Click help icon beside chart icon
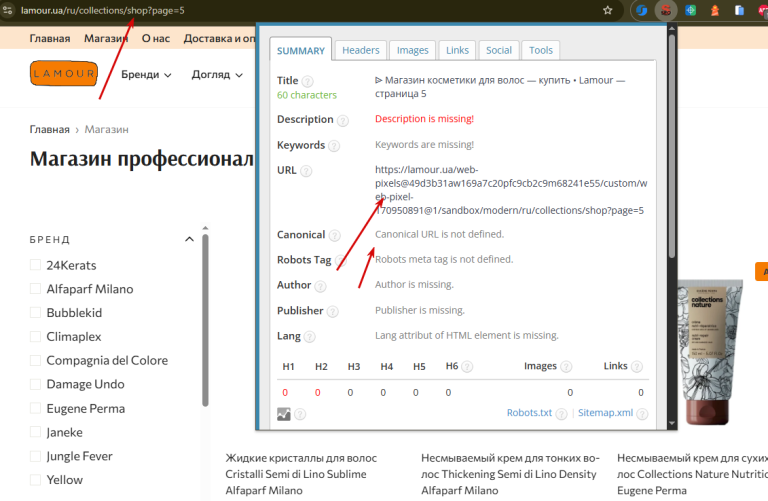The width and height of the screenshot is (768, 501). point(300,414)
